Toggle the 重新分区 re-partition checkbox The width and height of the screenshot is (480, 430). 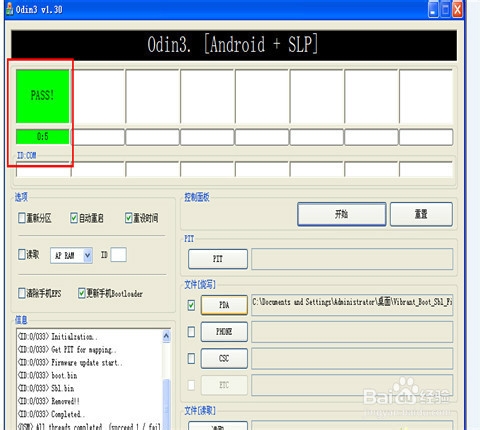point(22,218)
